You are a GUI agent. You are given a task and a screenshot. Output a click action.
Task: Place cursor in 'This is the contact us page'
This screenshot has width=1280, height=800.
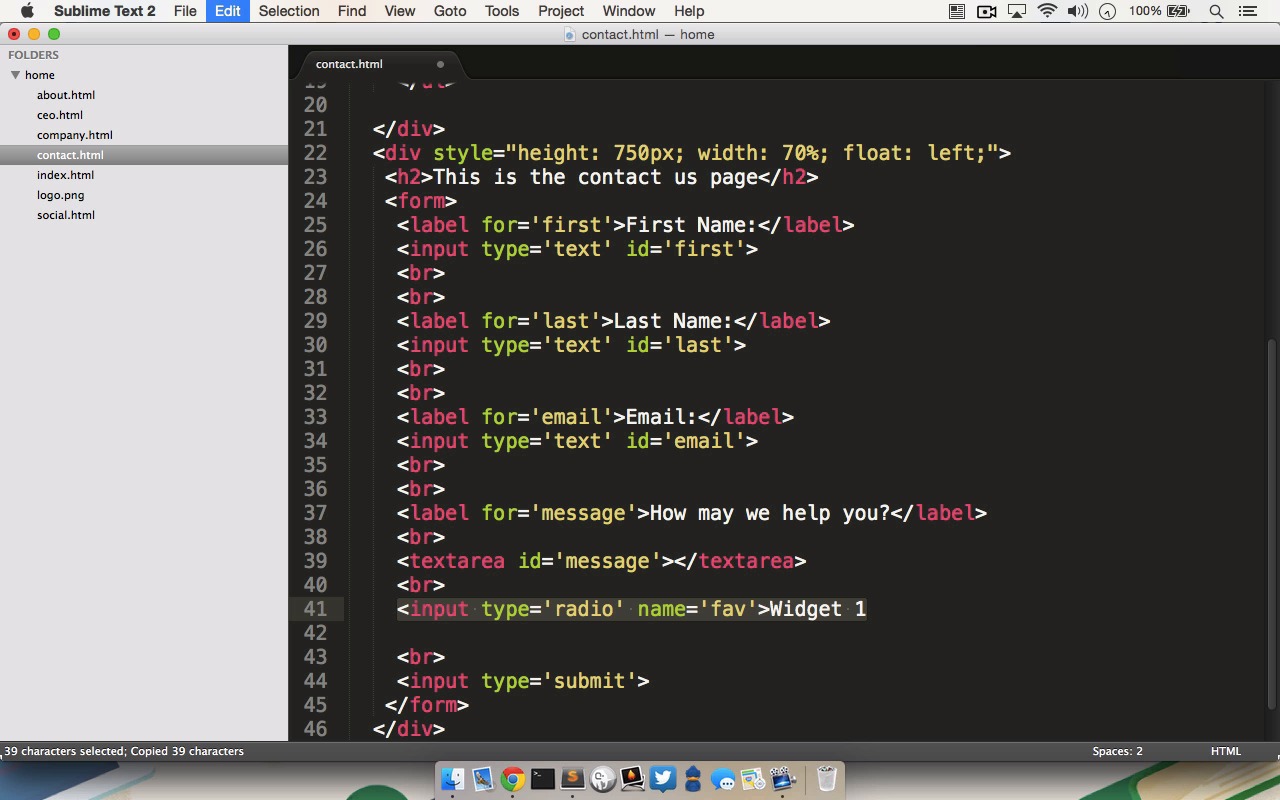[x=596, y=177]
